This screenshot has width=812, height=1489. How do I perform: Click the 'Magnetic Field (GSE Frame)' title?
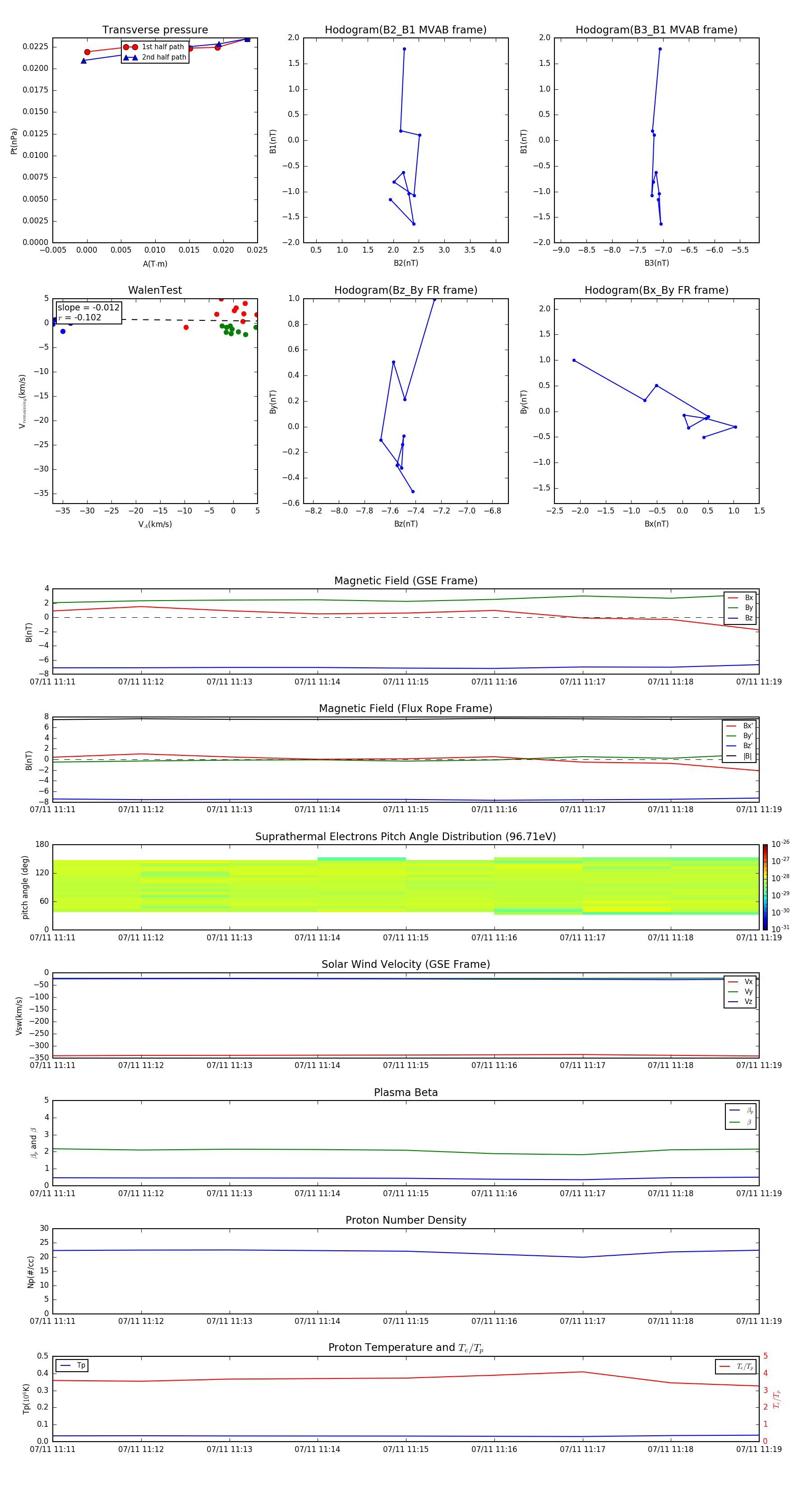[406, 581]
